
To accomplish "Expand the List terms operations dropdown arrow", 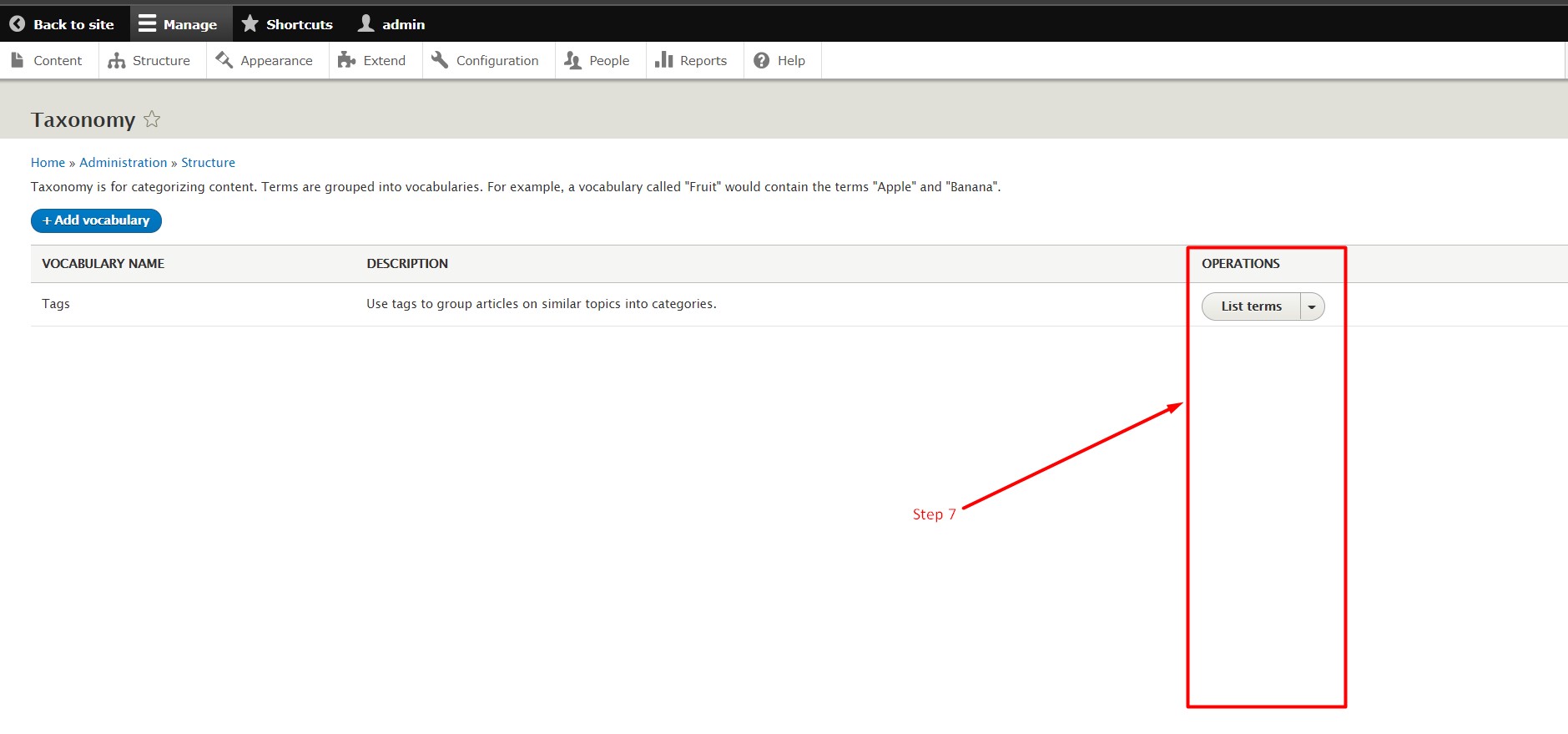I will pos(1312,306).
